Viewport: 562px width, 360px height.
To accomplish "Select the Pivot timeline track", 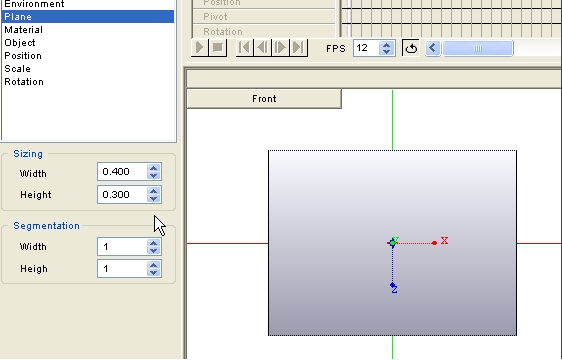I will [x=264, y=17].
